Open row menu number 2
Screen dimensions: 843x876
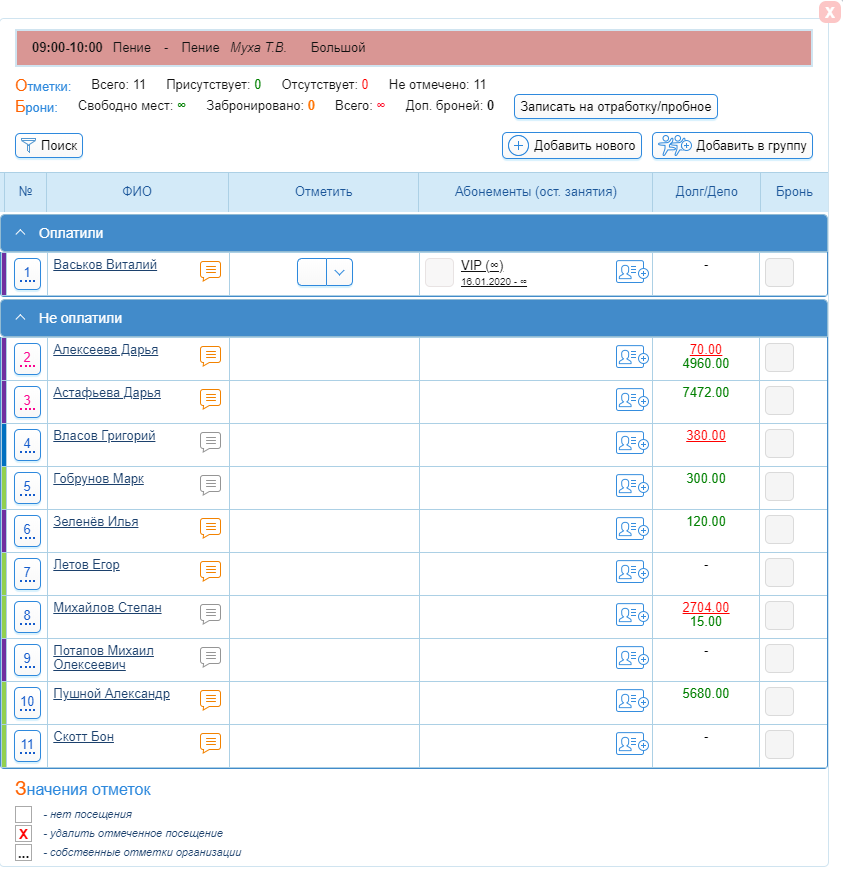[27, 359]
